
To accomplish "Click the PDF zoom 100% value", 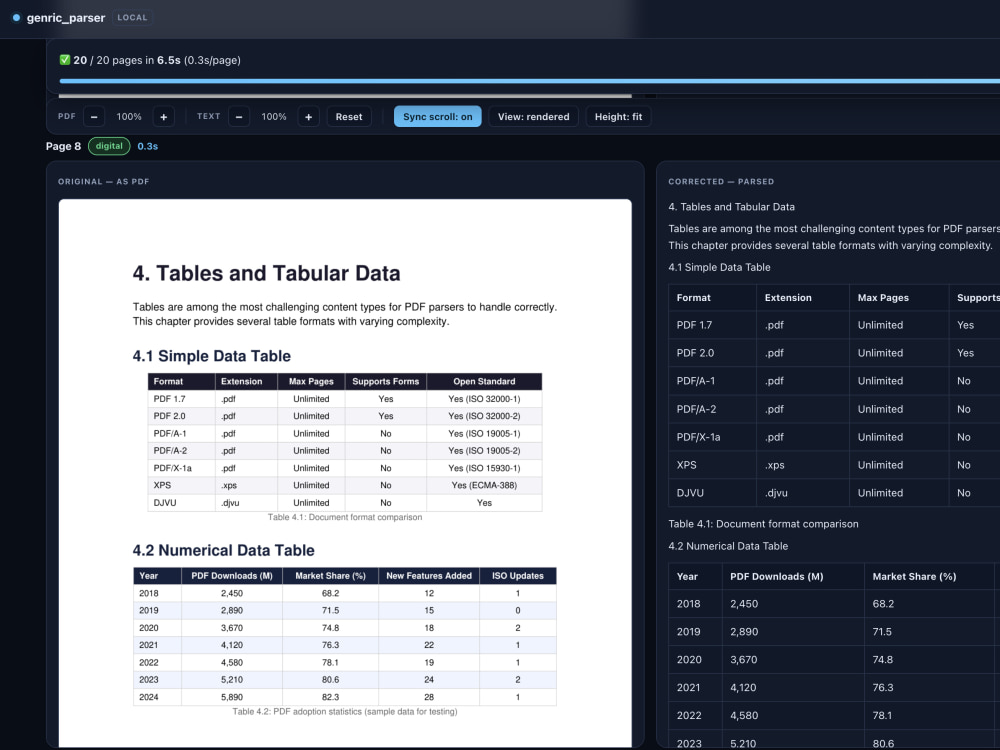I will [x=129, y=117].
